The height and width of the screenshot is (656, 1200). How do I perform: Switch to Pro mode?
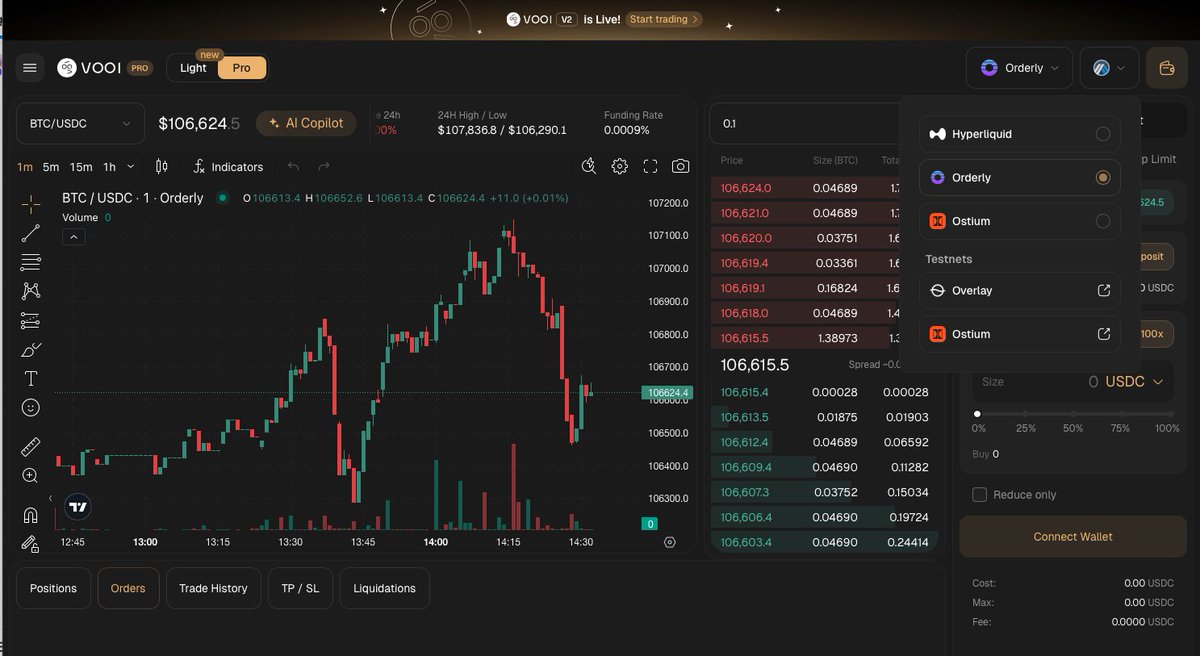(241, 68)
